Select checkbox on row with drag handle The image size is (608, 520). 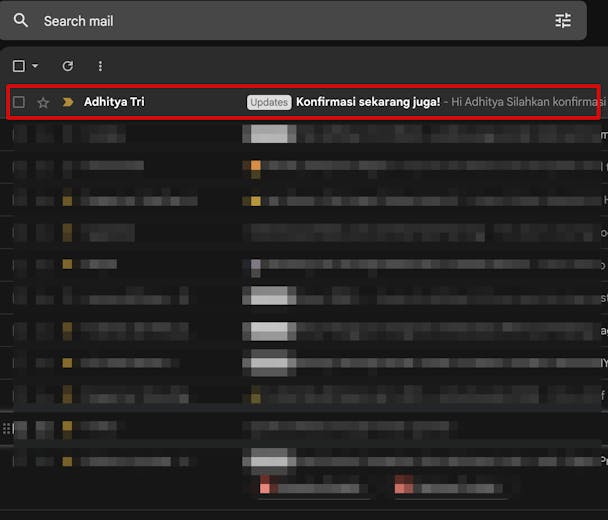coord(19,428)
